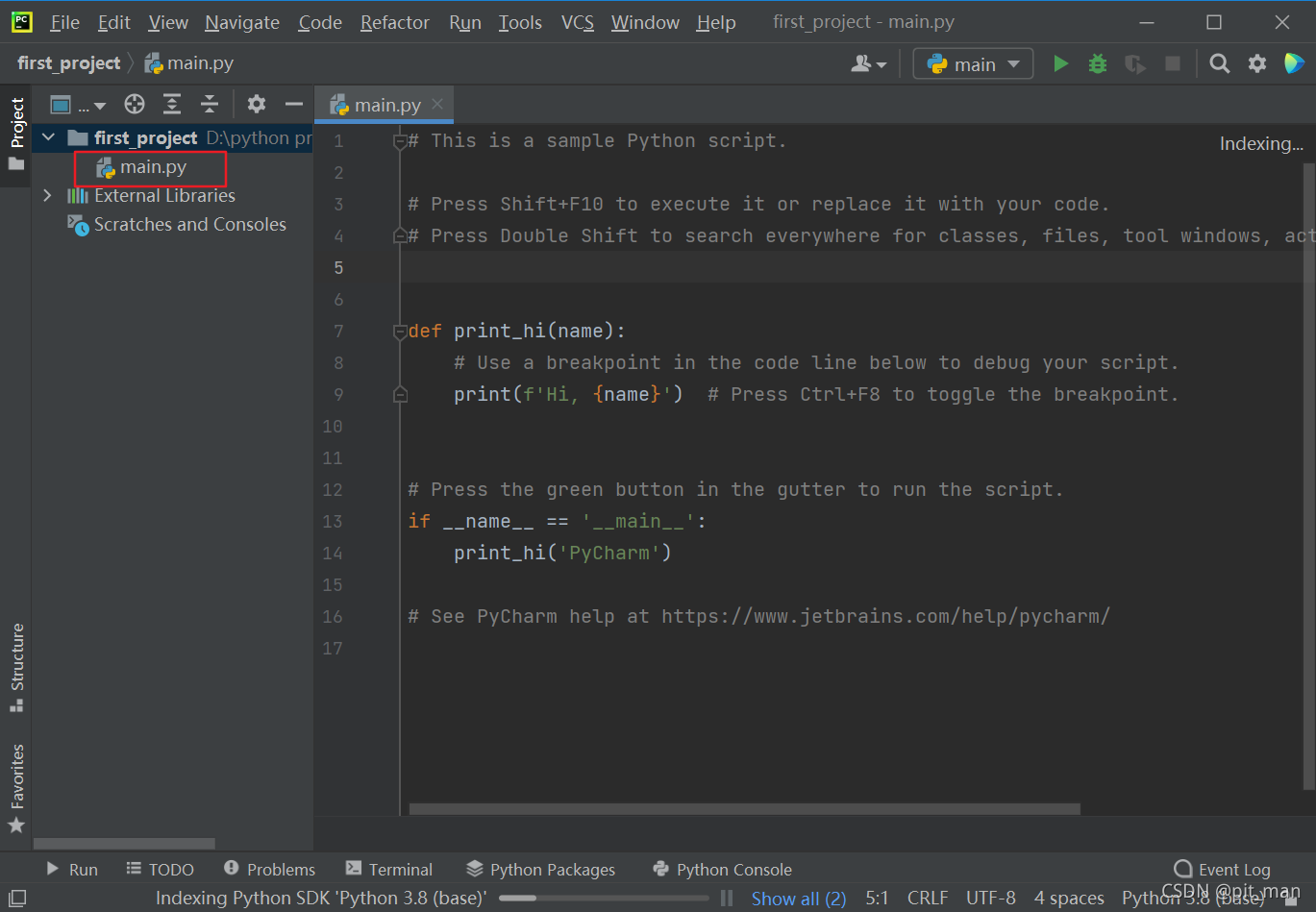
Task: Open project panel options gear
Action: [x=256, y=104]
